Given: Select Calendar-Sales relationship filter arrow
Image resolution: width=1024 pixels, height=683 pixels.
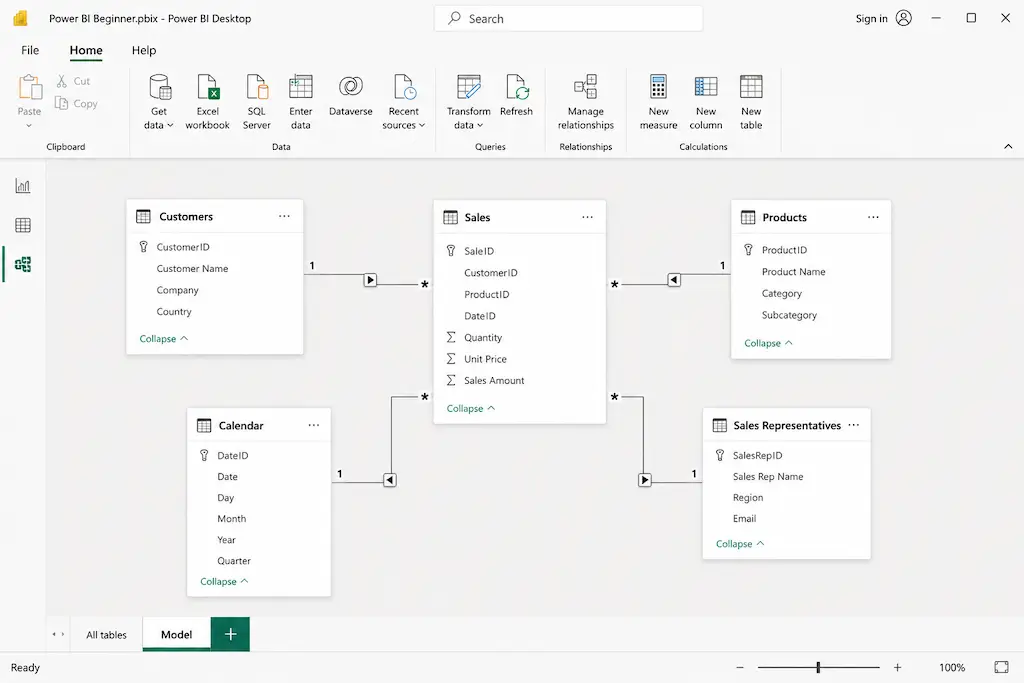Looking at the screenshot, I should [x=390, y=480].
